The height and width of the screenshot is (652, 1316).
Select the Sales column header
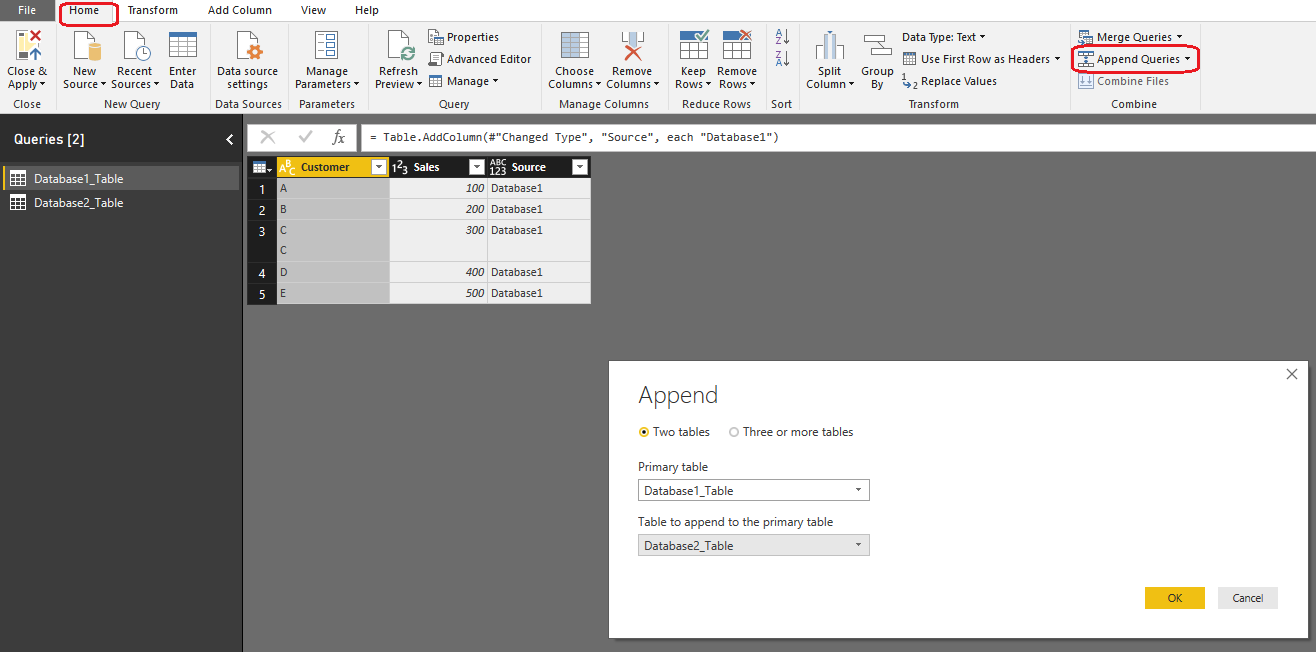[x=438, y=167]
